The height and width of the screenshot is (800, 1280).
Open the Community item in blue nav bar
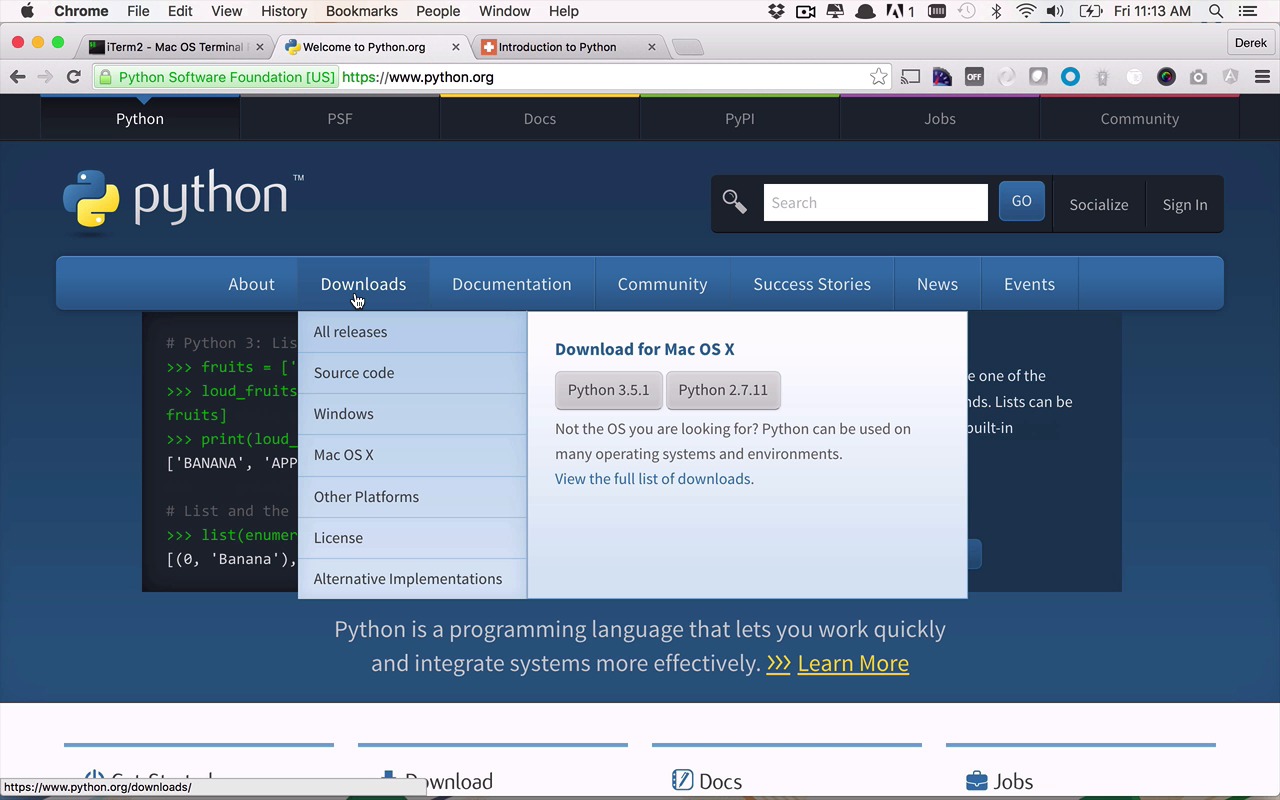pos(662,284)
